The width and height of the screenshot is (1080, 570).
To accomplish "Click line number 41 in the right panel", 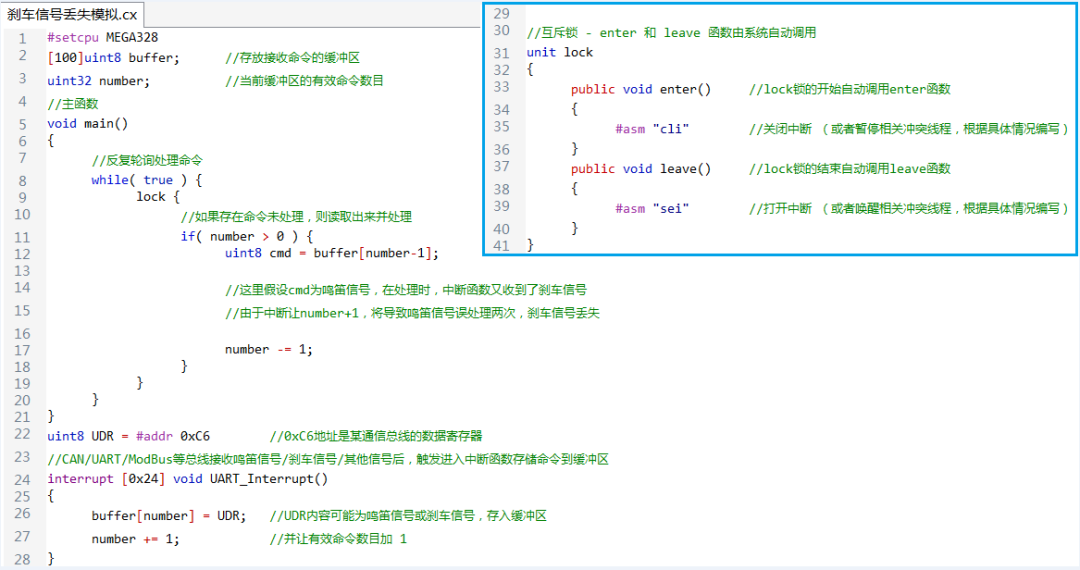I will click(x=501, y=246).
